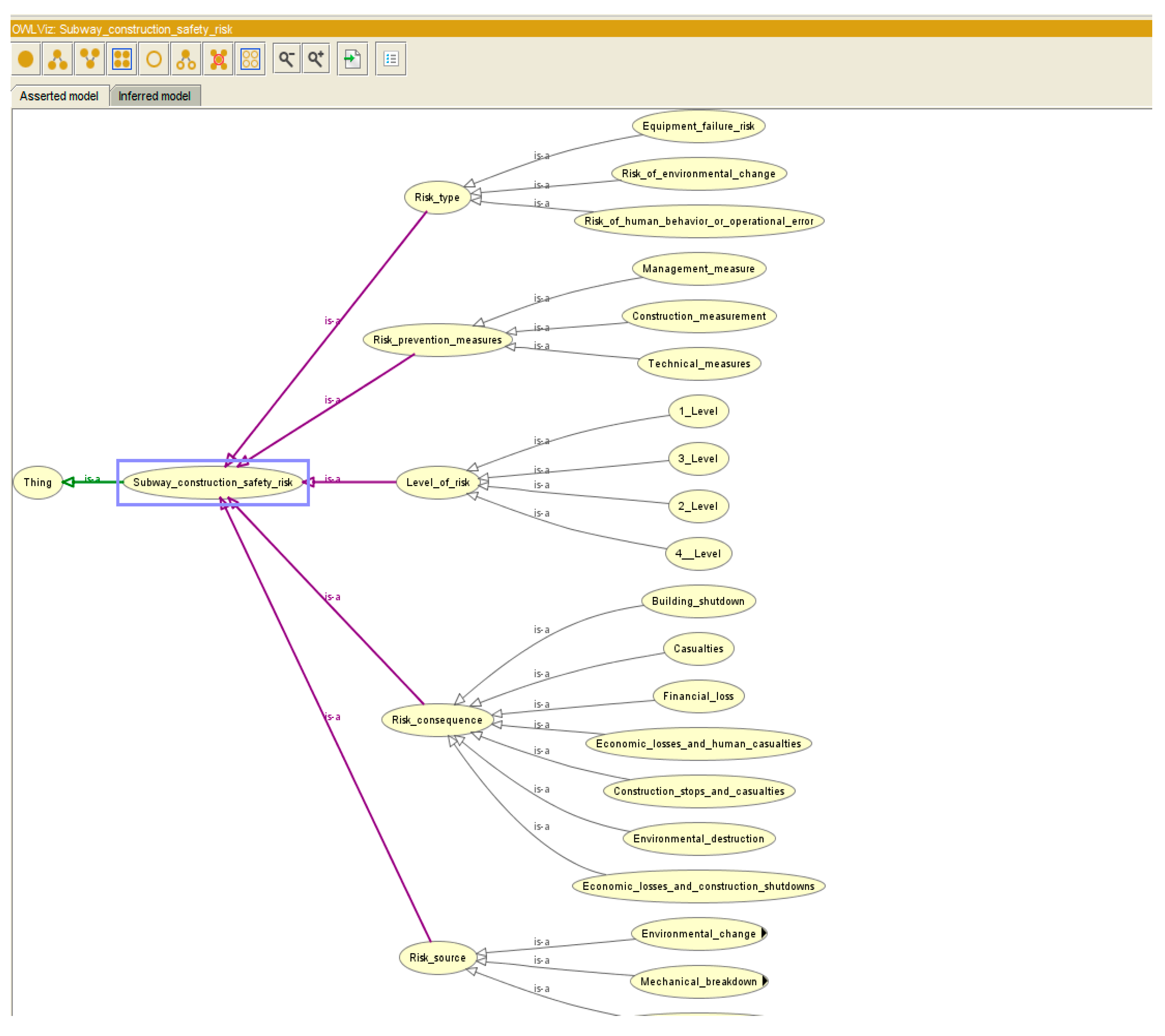1165x1036 pixels.
Task: Switch to the Inferred model tab
Action: [x=154, y=96]
